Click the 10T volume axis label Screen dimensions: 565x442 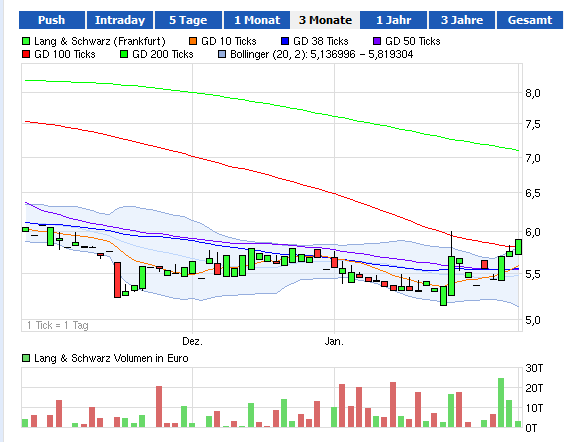pos(534,408)
